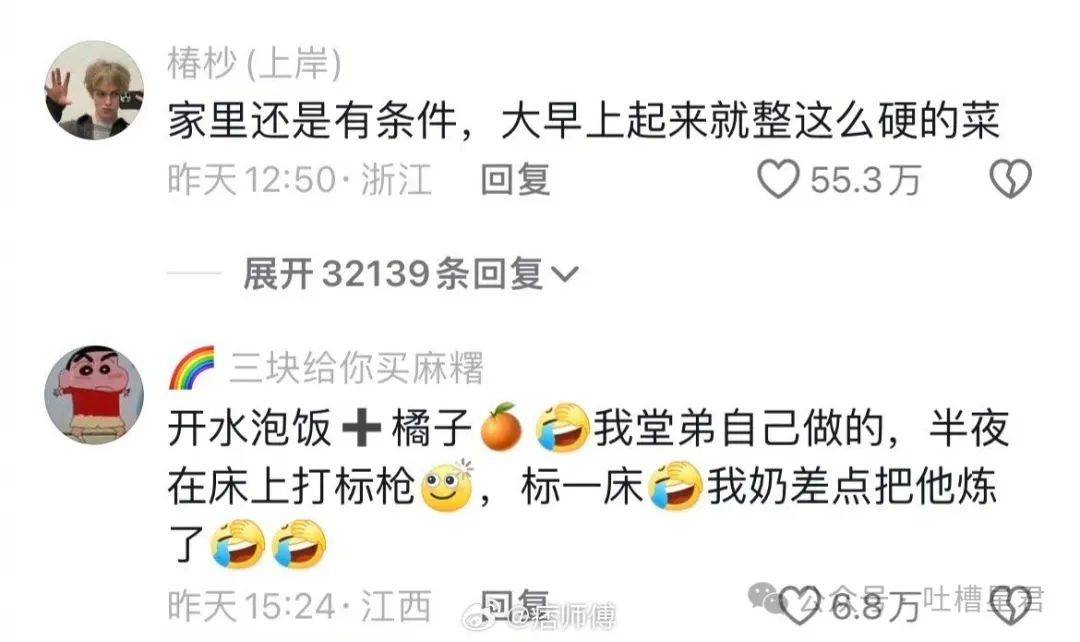Viewport: 1080px width, 642px height.
Task: Click the rainbow badge before 三块给你买麻糬
Action: 192,367
